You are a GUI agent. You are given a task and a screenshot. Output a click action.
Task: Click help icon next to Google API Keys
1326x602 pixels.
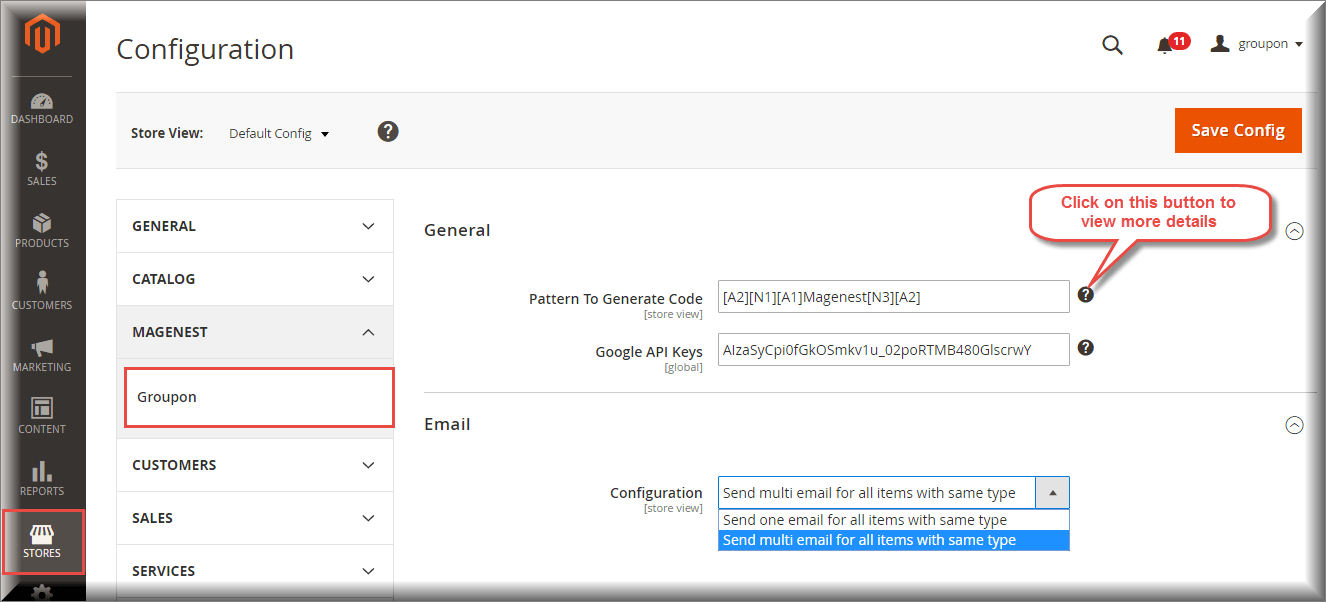[x=1086, y=348]
